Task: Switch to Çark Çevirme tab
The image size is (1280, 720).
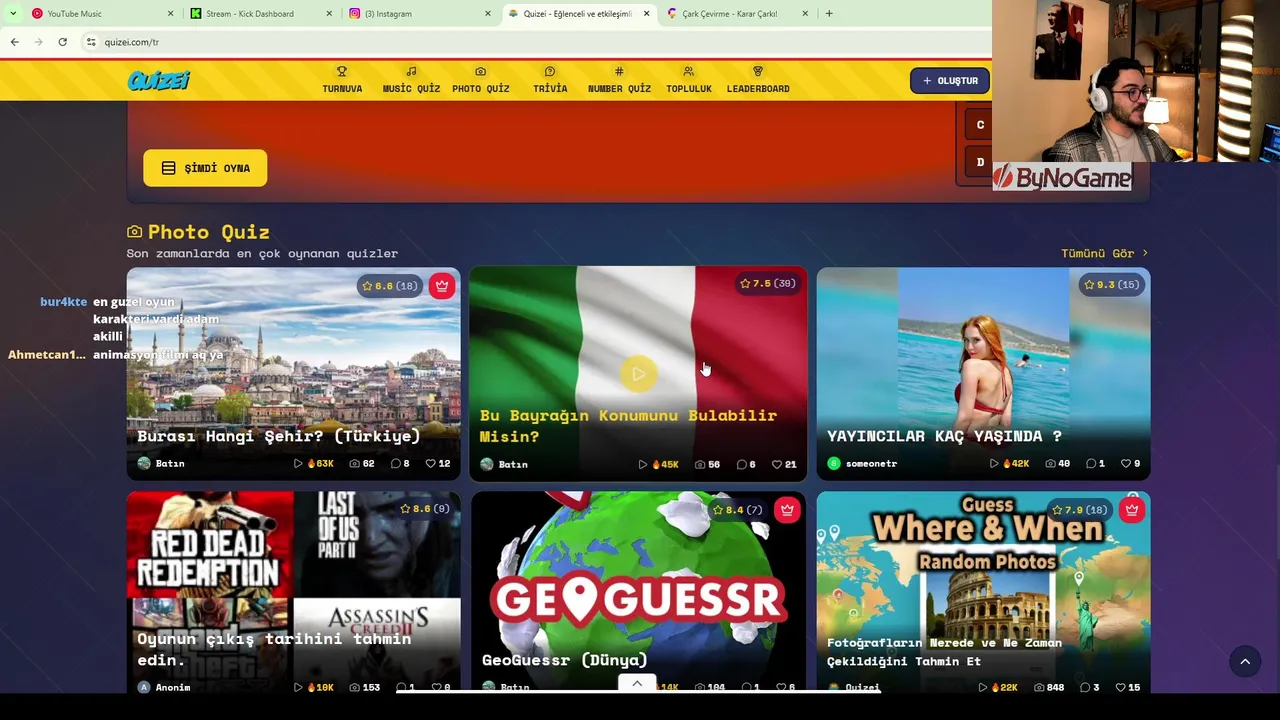Action: [735, 14]
